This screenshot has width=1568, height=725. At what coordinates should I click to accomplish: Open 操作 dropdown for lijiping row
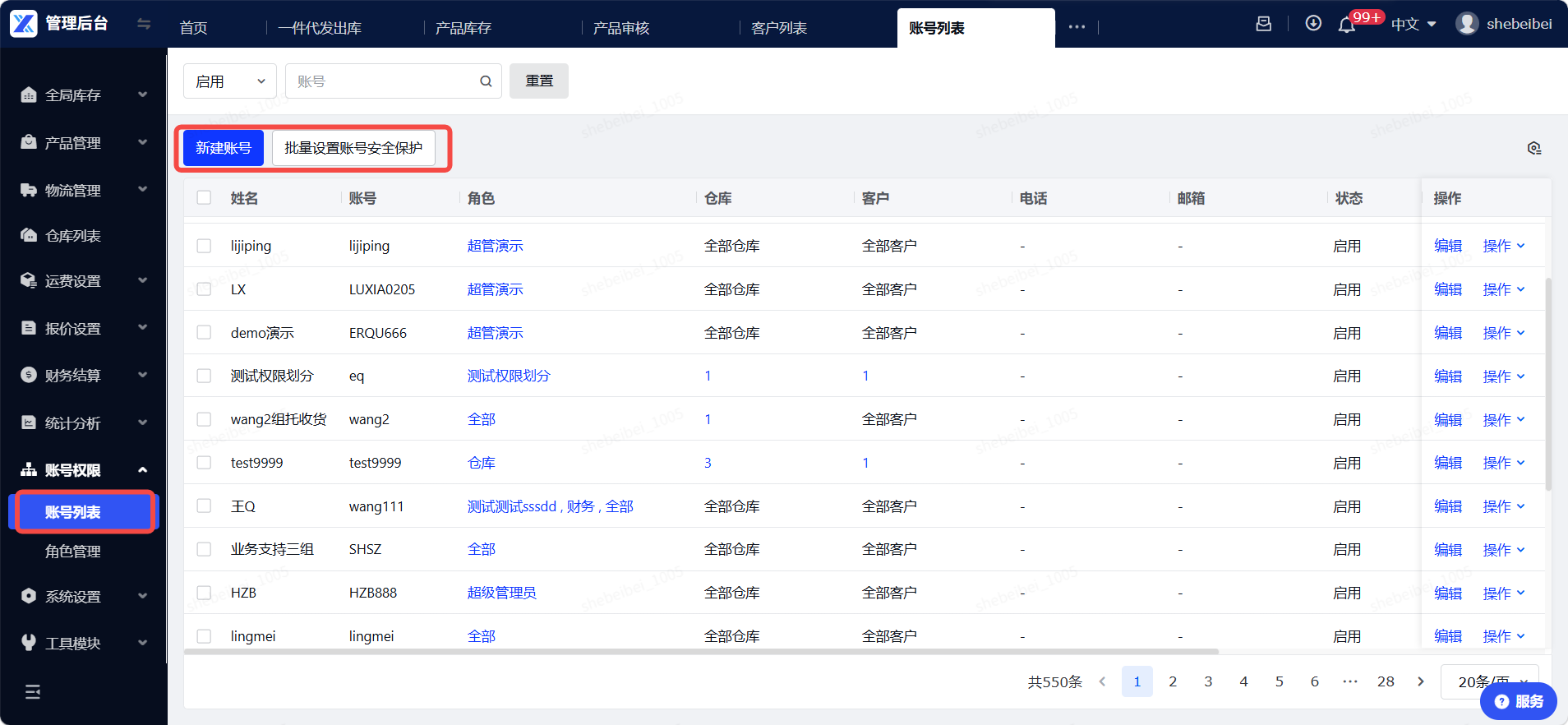pyautogui.click(x=1504, y=246)
